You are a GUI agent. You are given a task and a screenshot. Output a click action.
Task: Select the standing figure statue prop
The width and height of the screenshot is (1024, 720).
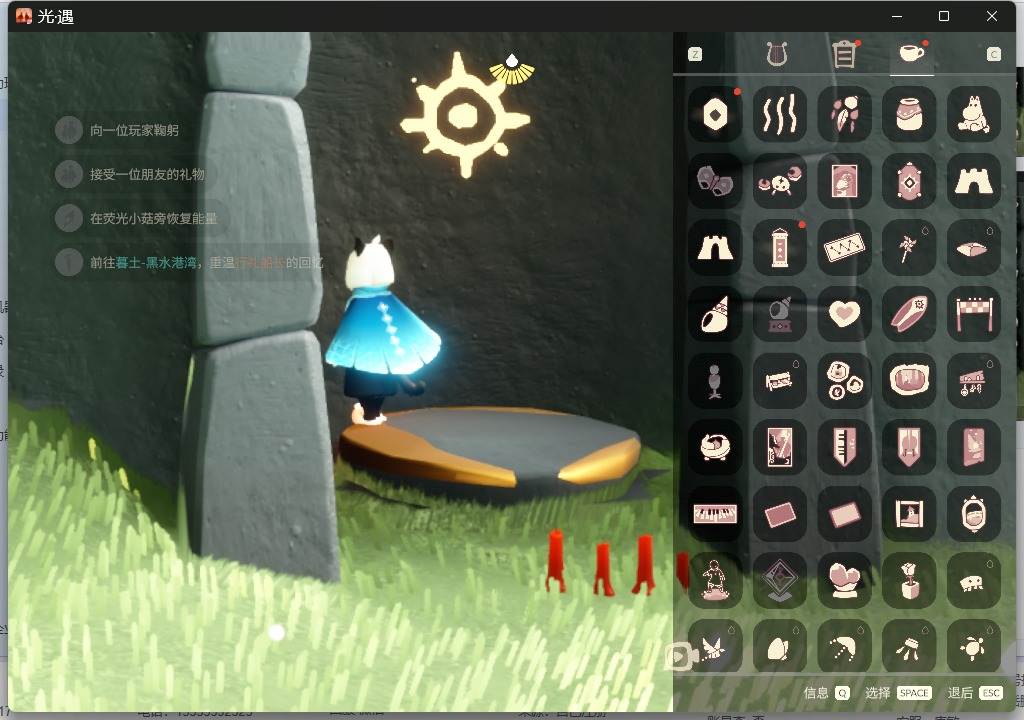(x=715, y=581)
